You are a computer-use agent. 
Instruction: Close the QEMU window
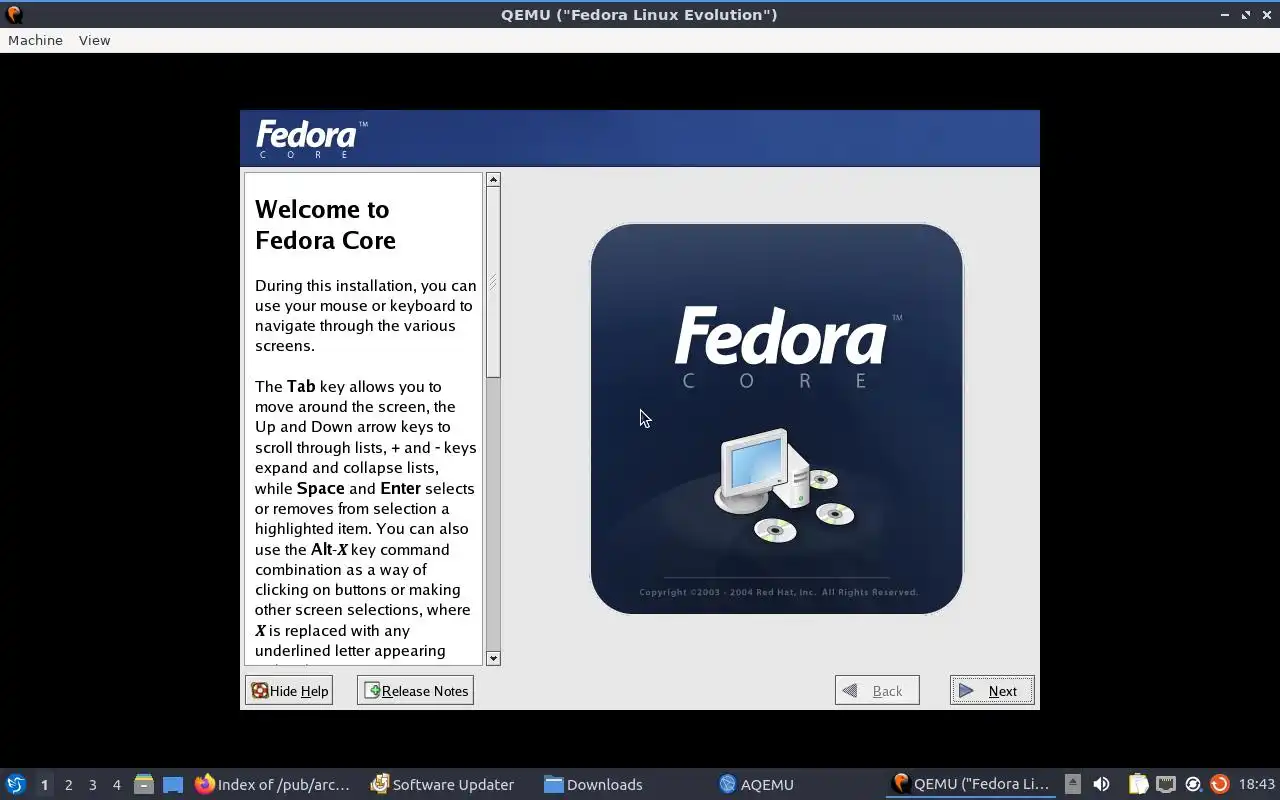coord(1266,14)
